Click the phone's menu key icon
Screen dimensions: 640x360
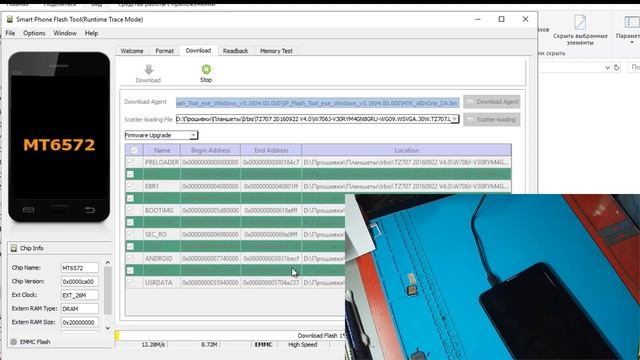[29, 210]
